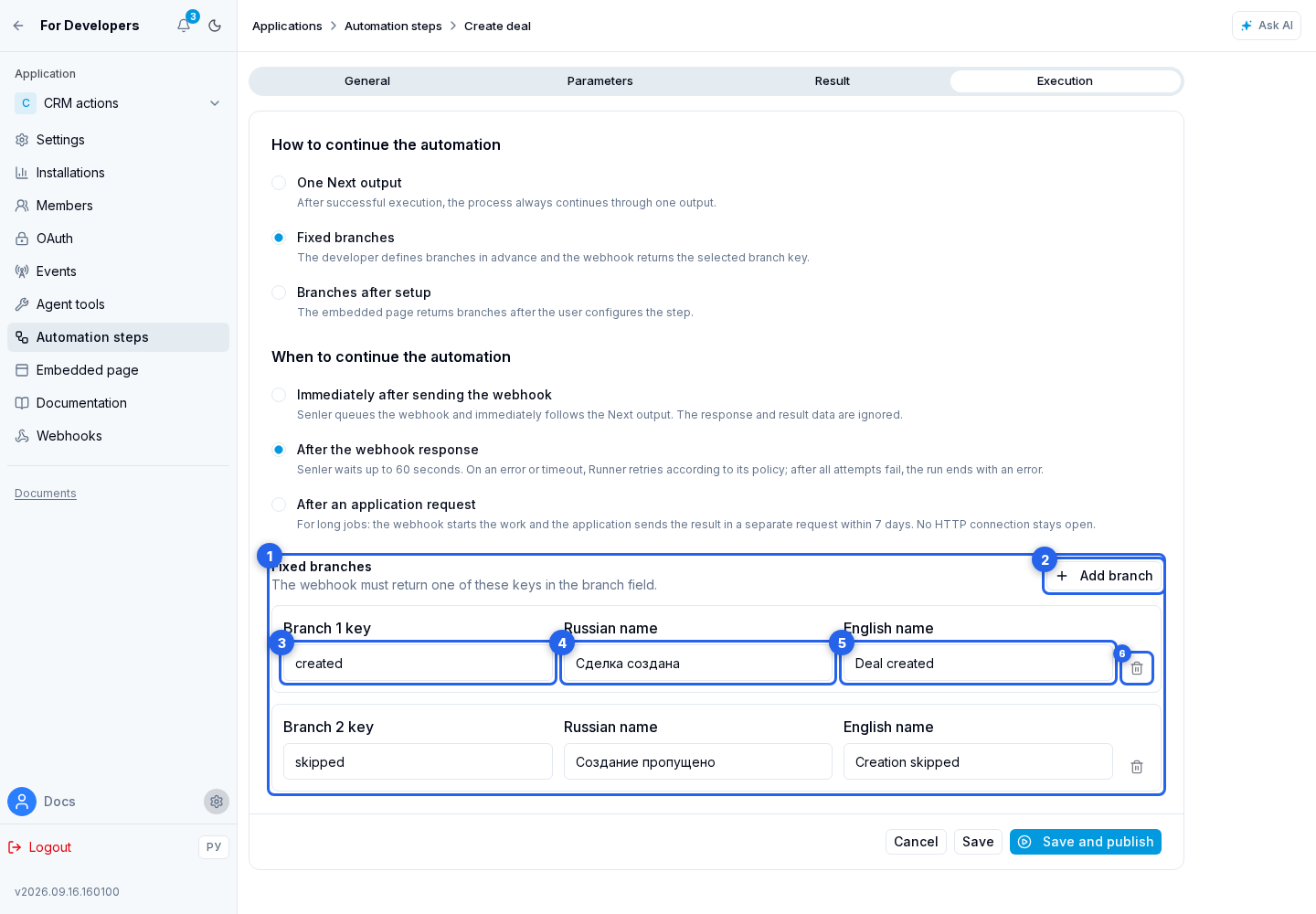Select the Execution tab
Screen dimensions: 1316x914
(x=1065, y=81)
